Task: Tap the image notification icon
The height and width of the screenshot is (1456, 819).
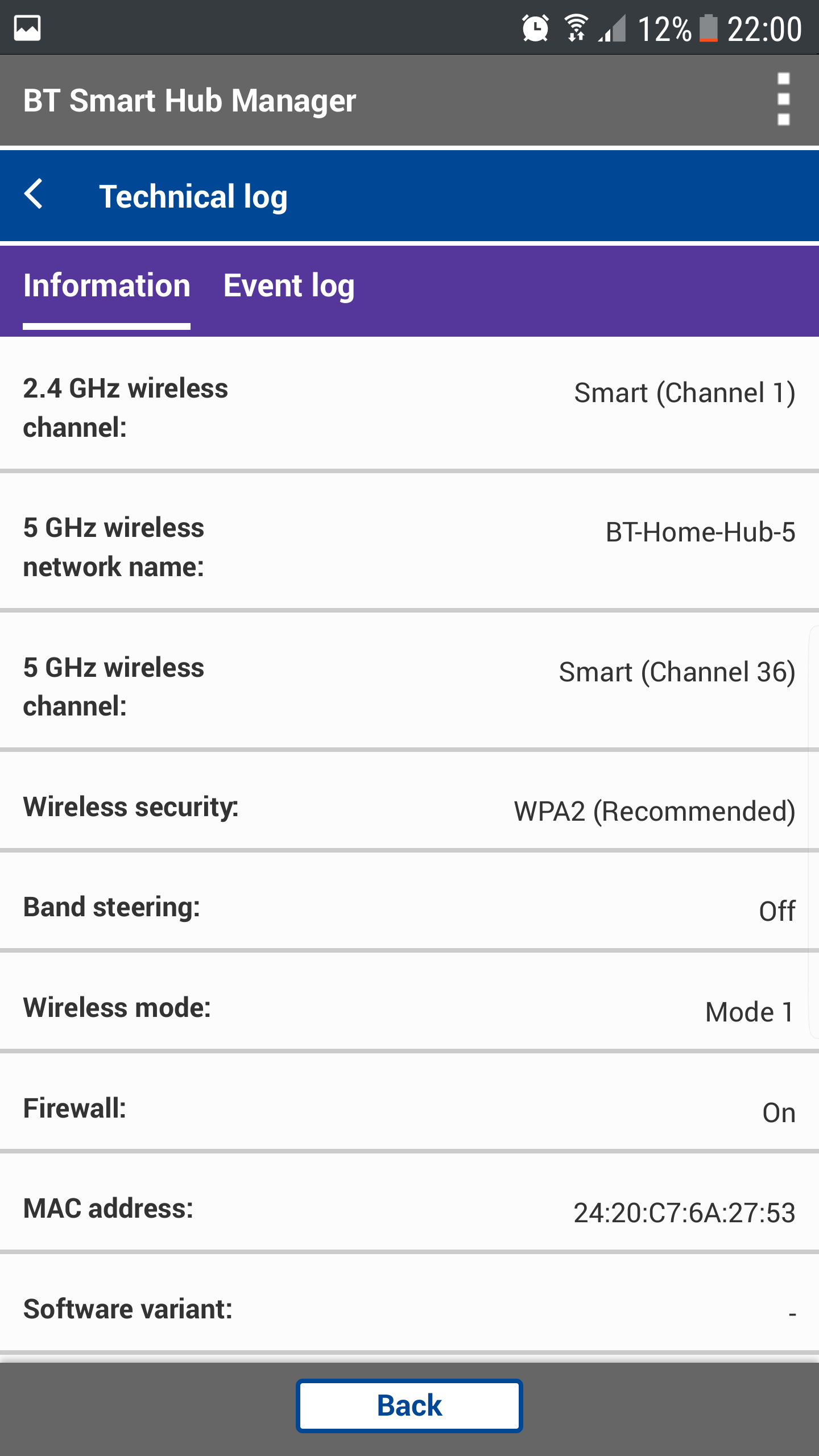Action: [x=27, y=28]
